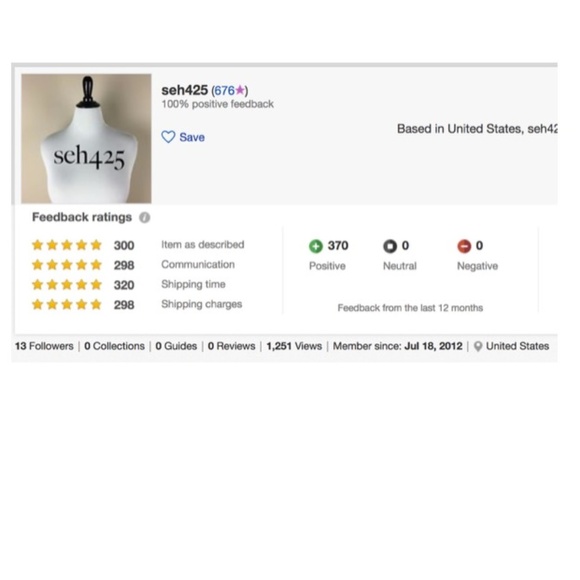This screenshot has height=580, width=580.
Task: Click the heart Save icon
Action: (168, 137)
